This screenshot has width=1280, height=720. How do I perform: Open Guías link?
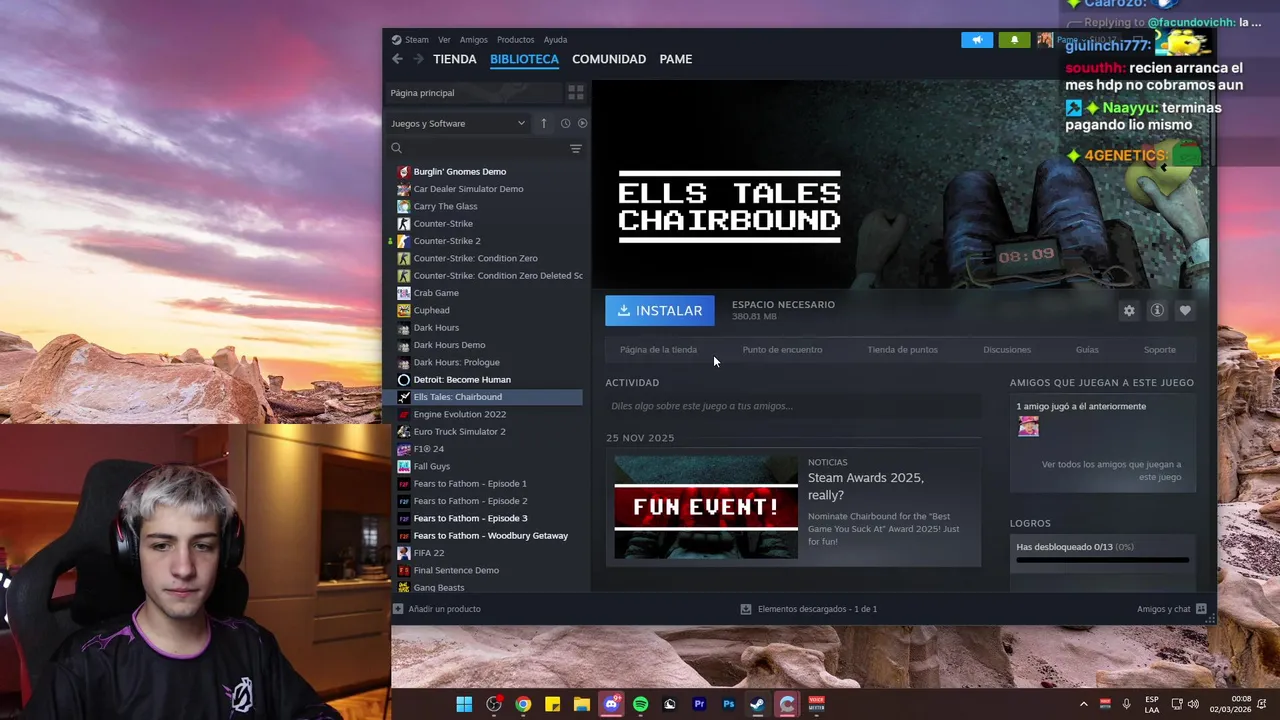1087,350
